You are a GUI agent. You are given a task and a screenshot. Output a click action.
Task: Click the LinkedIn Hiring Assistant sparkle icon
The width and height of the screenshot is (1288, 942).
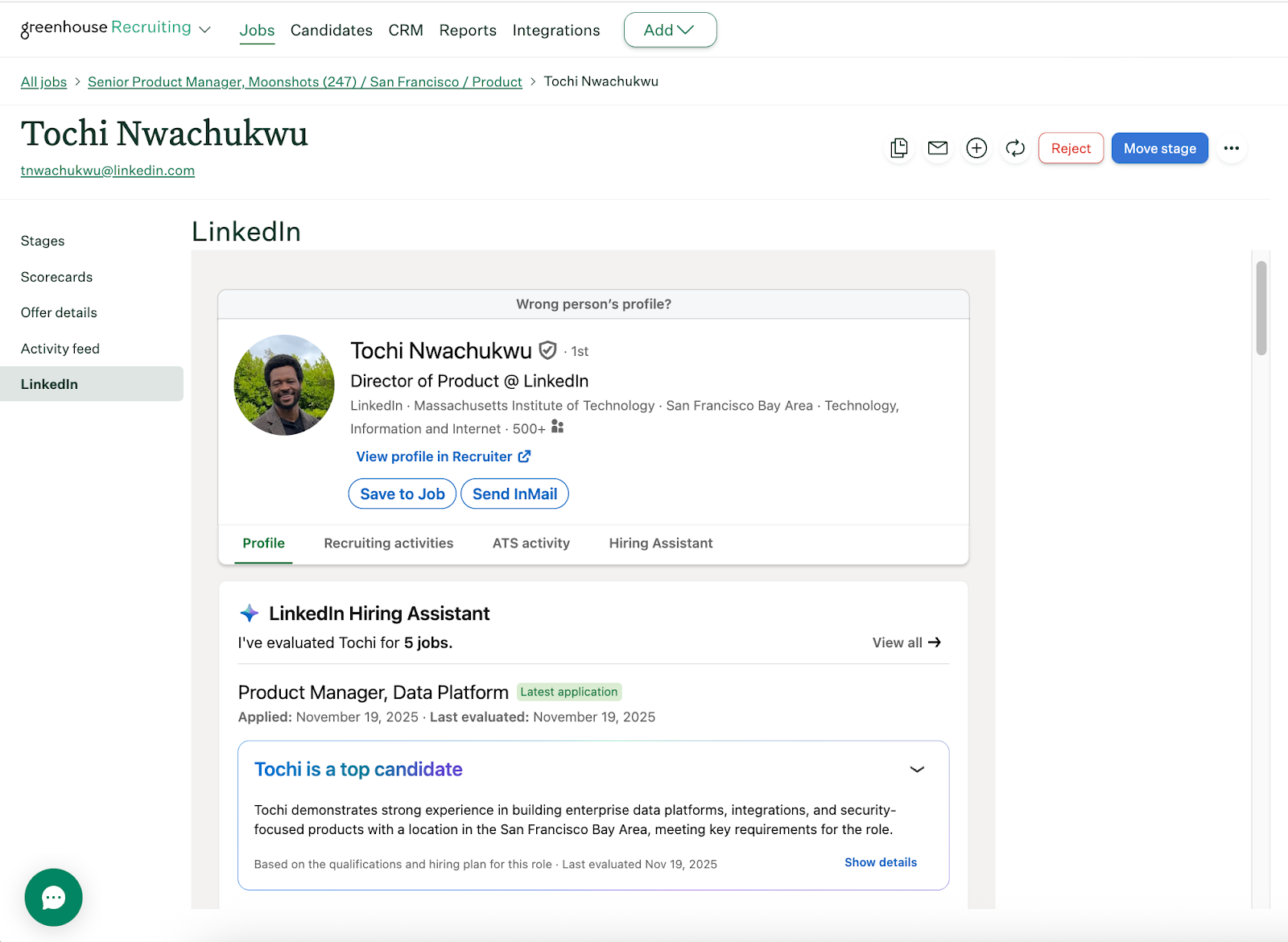[249, 614]
